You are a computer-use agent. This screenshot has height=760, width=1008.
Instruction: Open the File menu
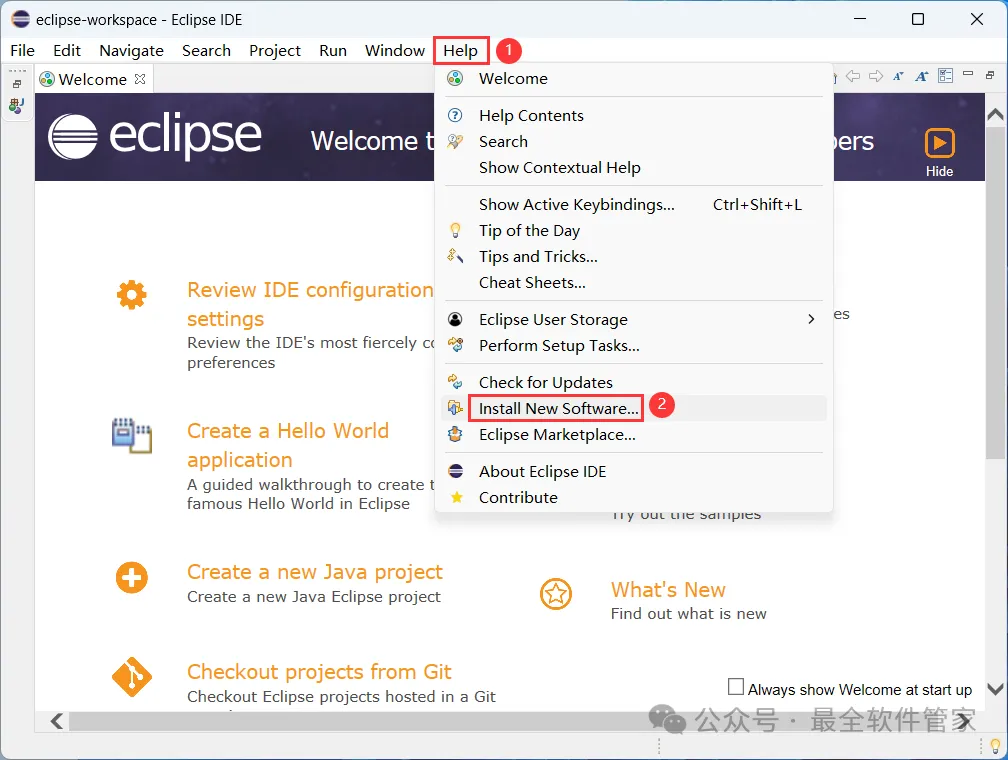coord(22,51)
